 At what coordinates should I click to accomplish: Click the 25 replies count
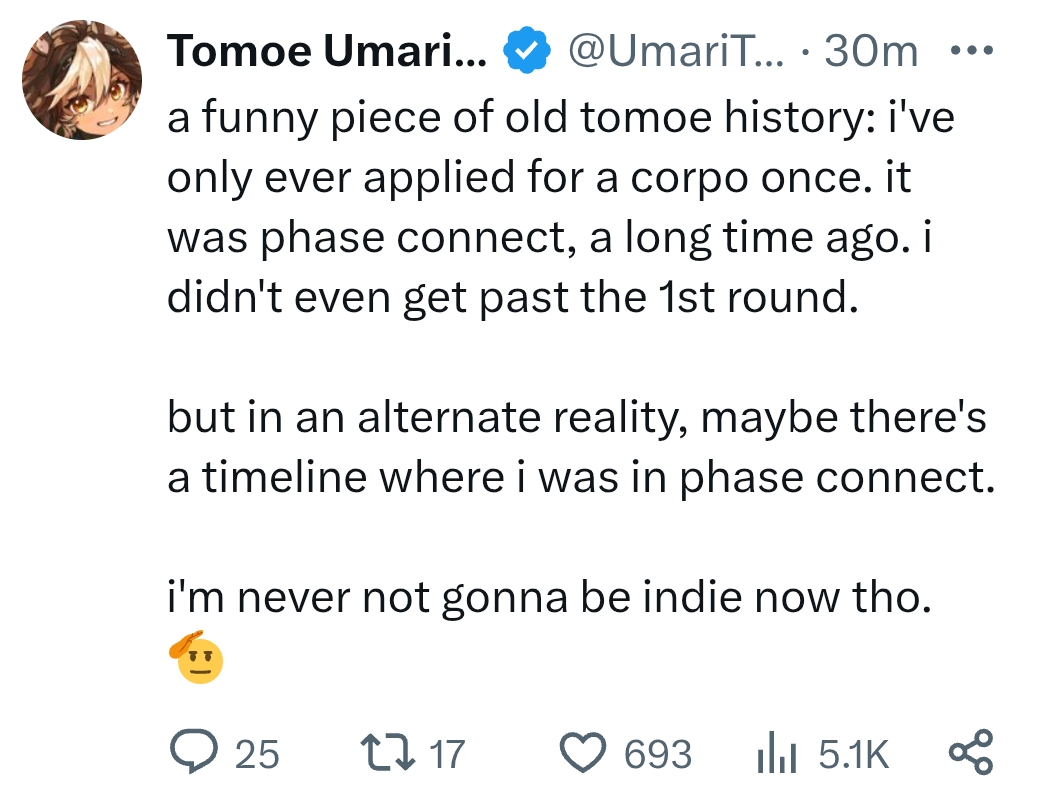pos(257,754)
